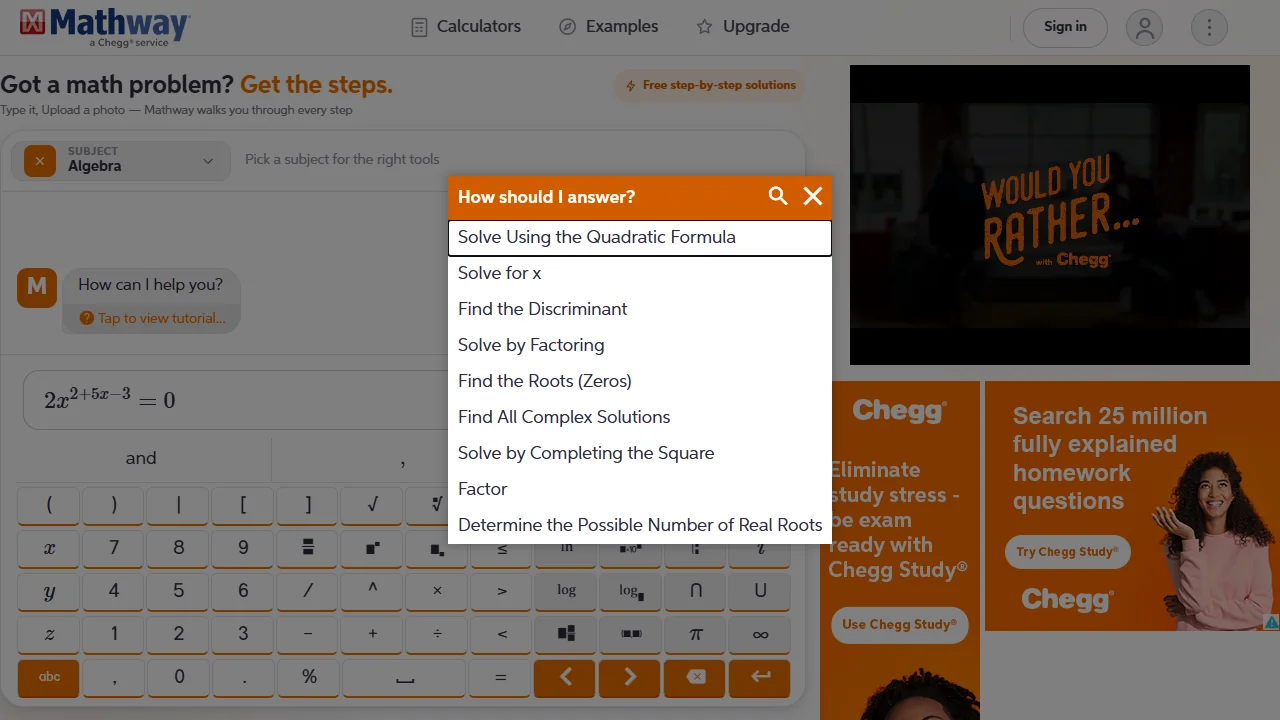
Task: Open the three-dot more options menu
Action: [x=1209, y=27]
